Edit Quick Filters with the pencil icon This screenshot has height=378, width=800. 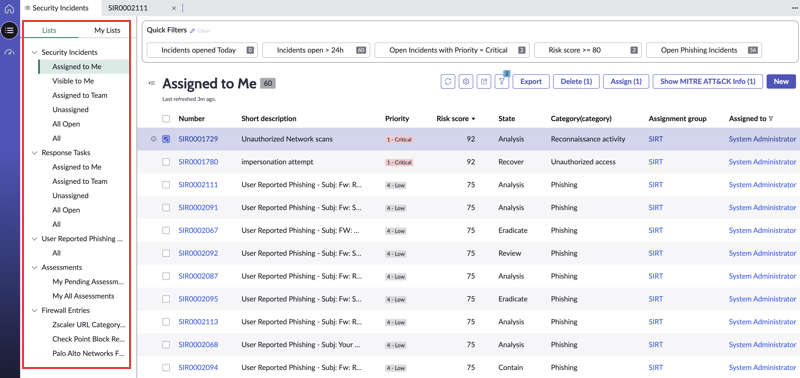(192, 31)
